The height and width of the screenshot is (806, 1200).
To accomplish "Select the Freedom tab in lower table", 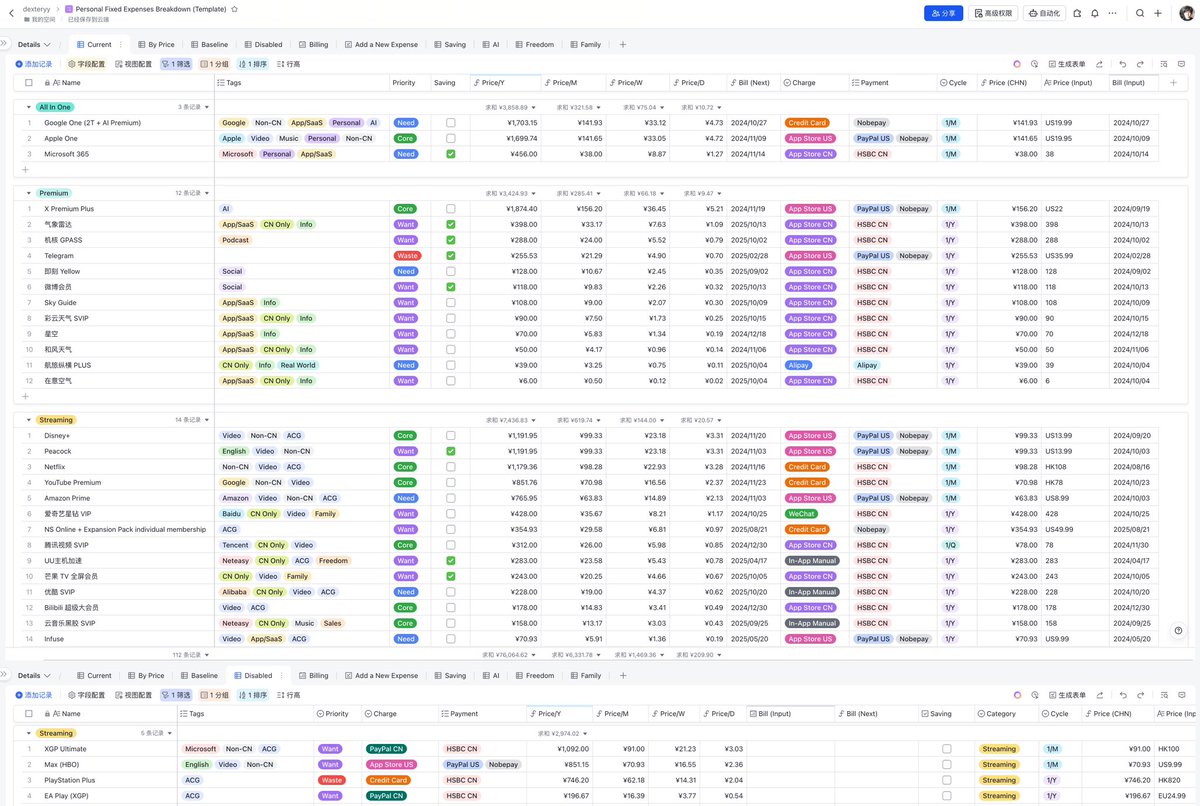I will click(x=534, y=675).
